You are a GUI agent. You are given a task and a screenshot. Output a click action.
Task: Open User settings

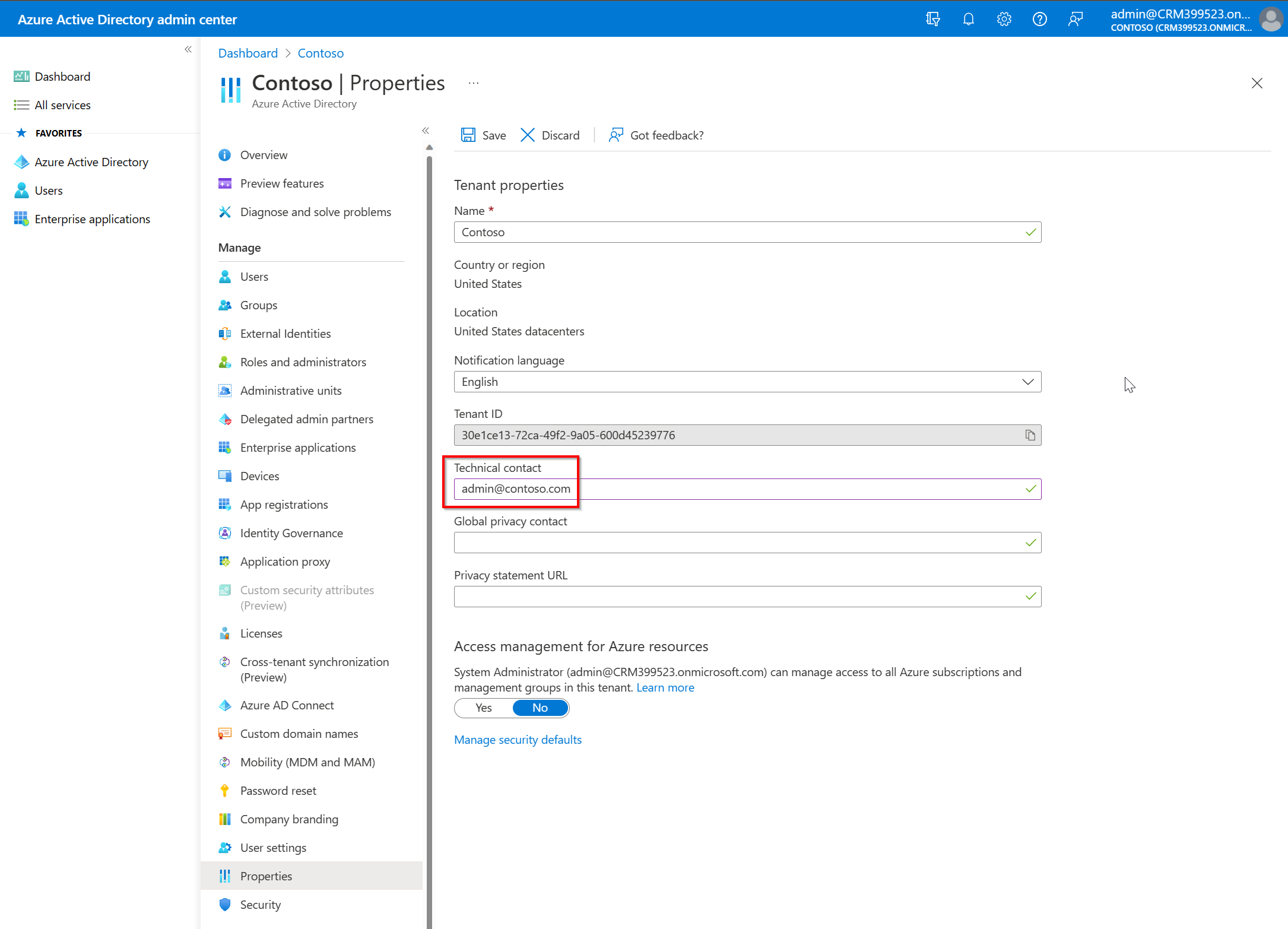coord(273,848)
